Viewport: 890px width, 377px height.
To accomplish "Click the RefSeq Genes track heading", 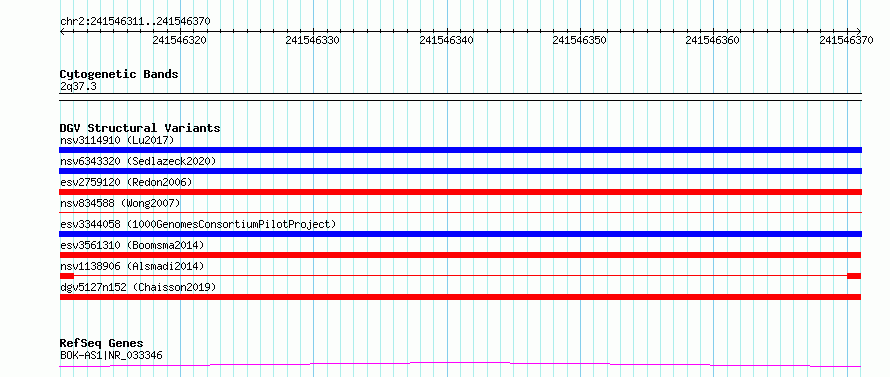I will point(101,343).
